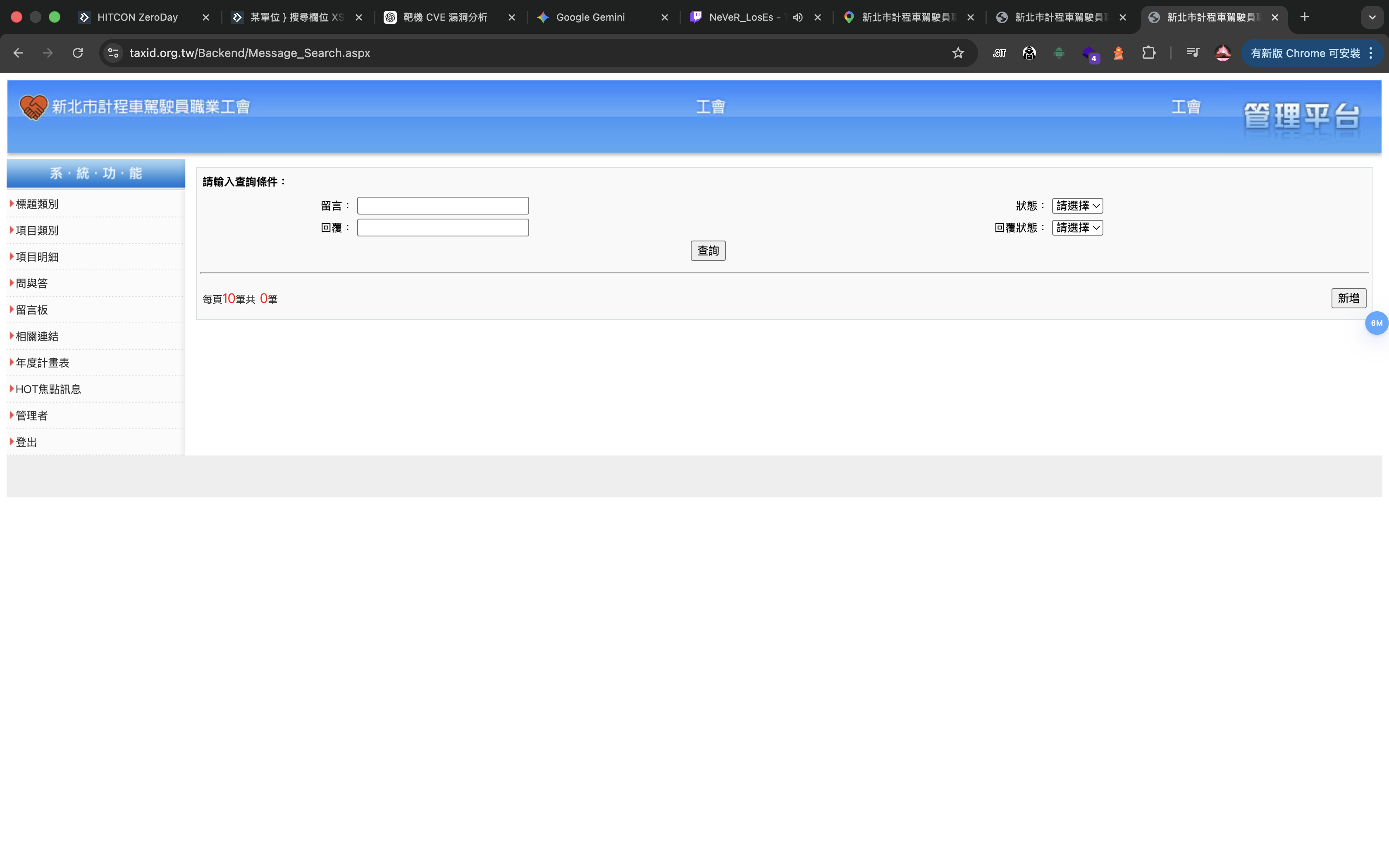This screenshot has height=868, width=1389.
Task: Open a new browser tab
Action: [x=1305, y=17]
